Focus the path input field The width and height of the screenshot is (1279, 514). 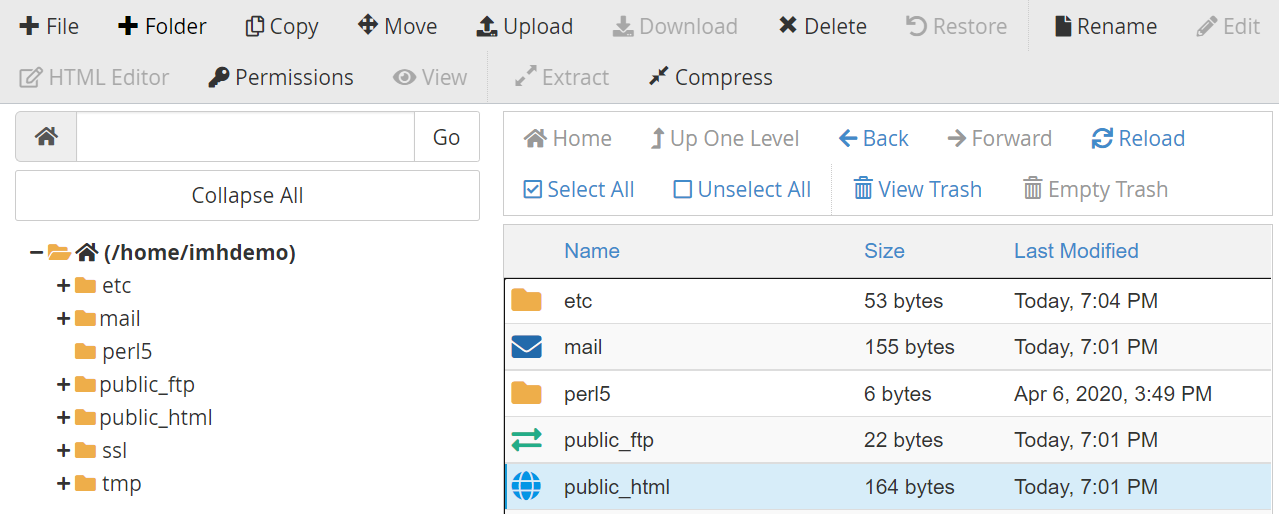[x=245, y=137]
